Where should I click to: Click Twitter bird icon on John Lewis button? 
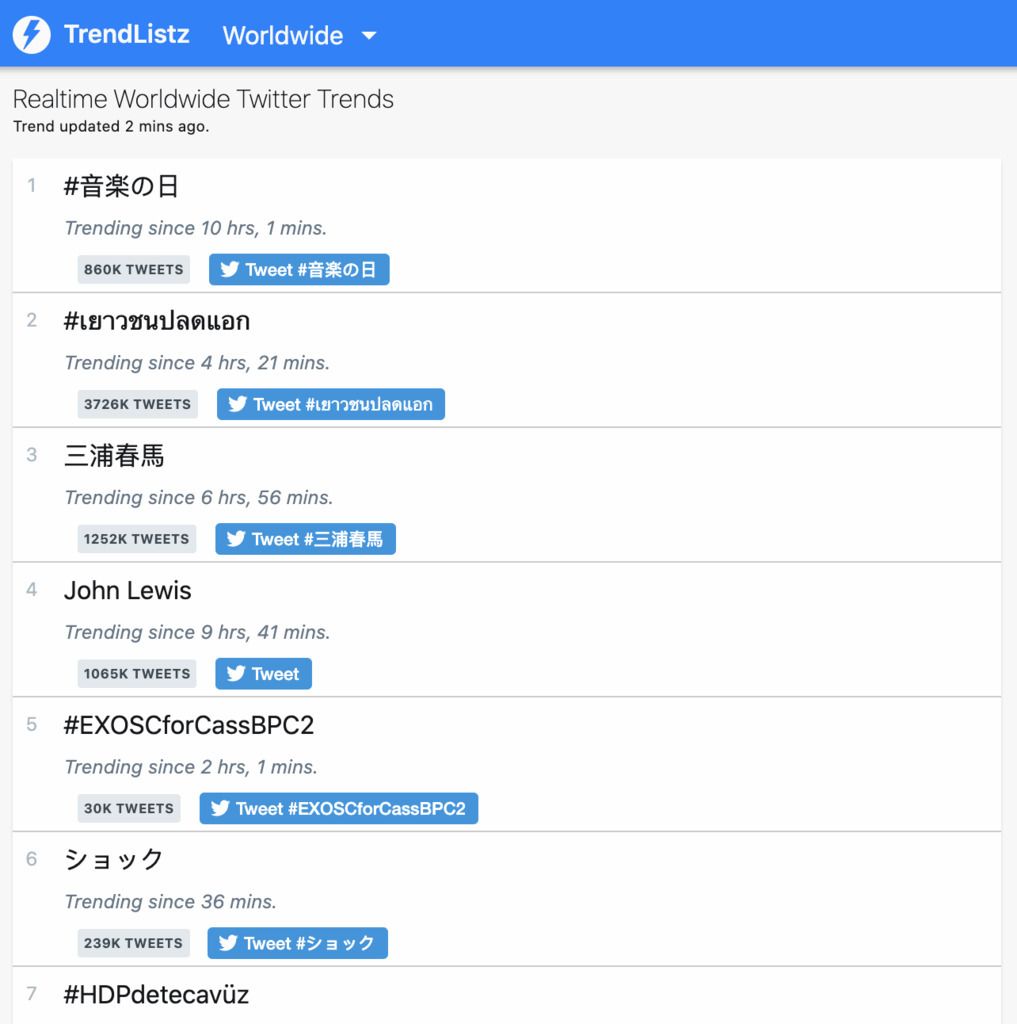pos(236,674)
